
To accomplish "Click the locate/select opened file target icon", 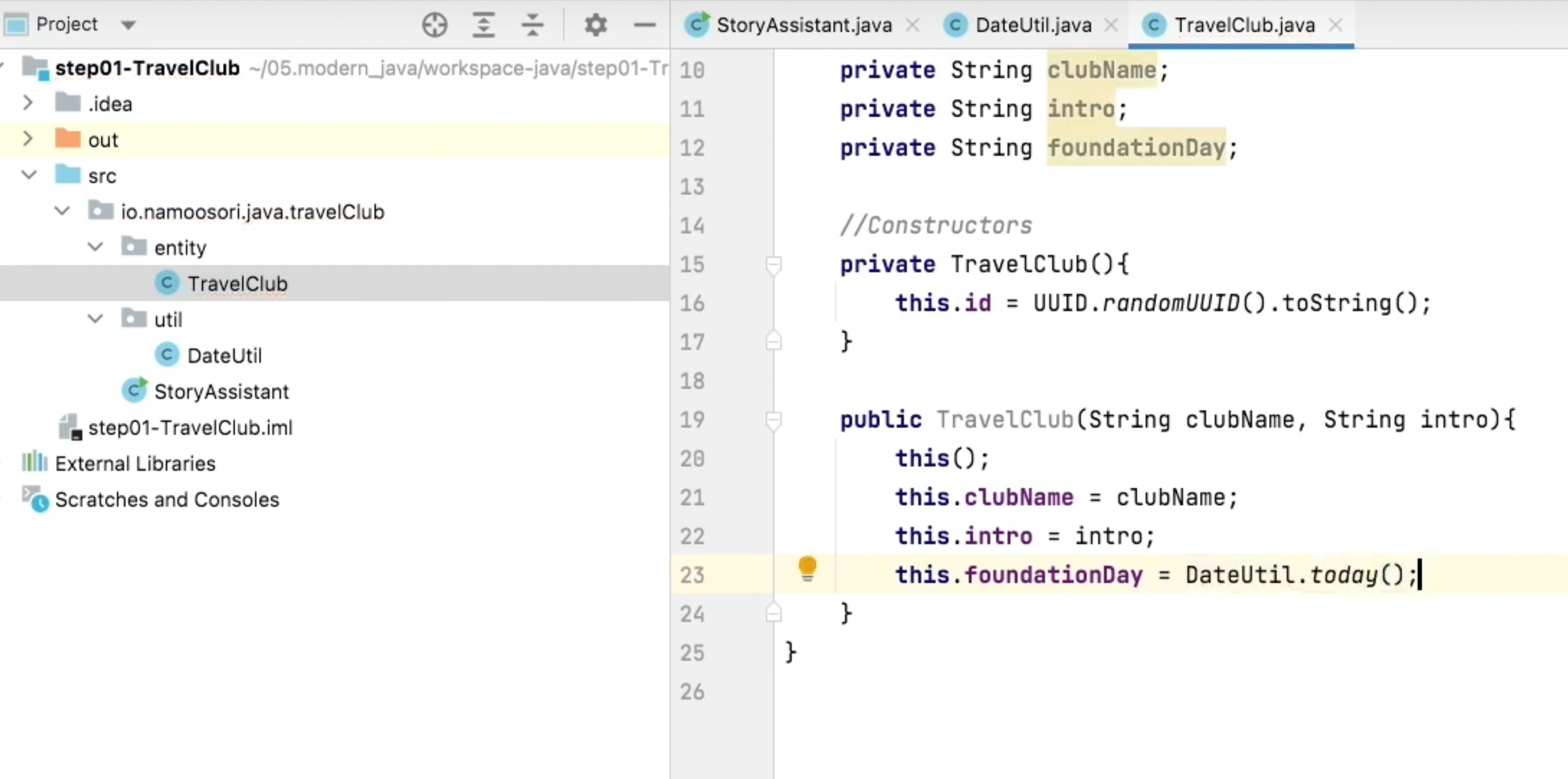I will (434, 25).
